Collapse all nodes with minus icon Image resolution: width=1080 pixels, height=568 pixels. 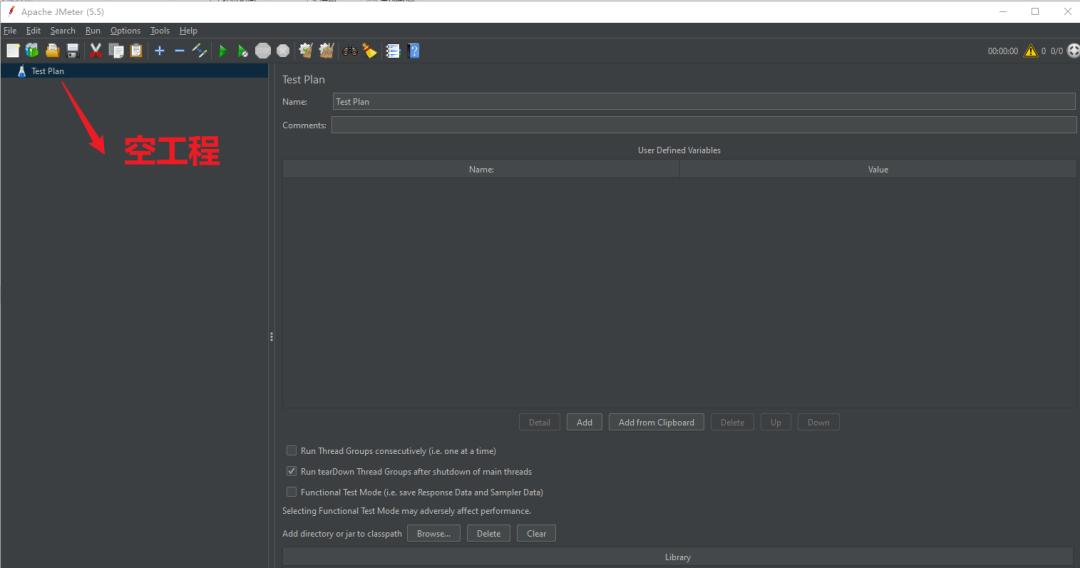click(x=180, y=51)
